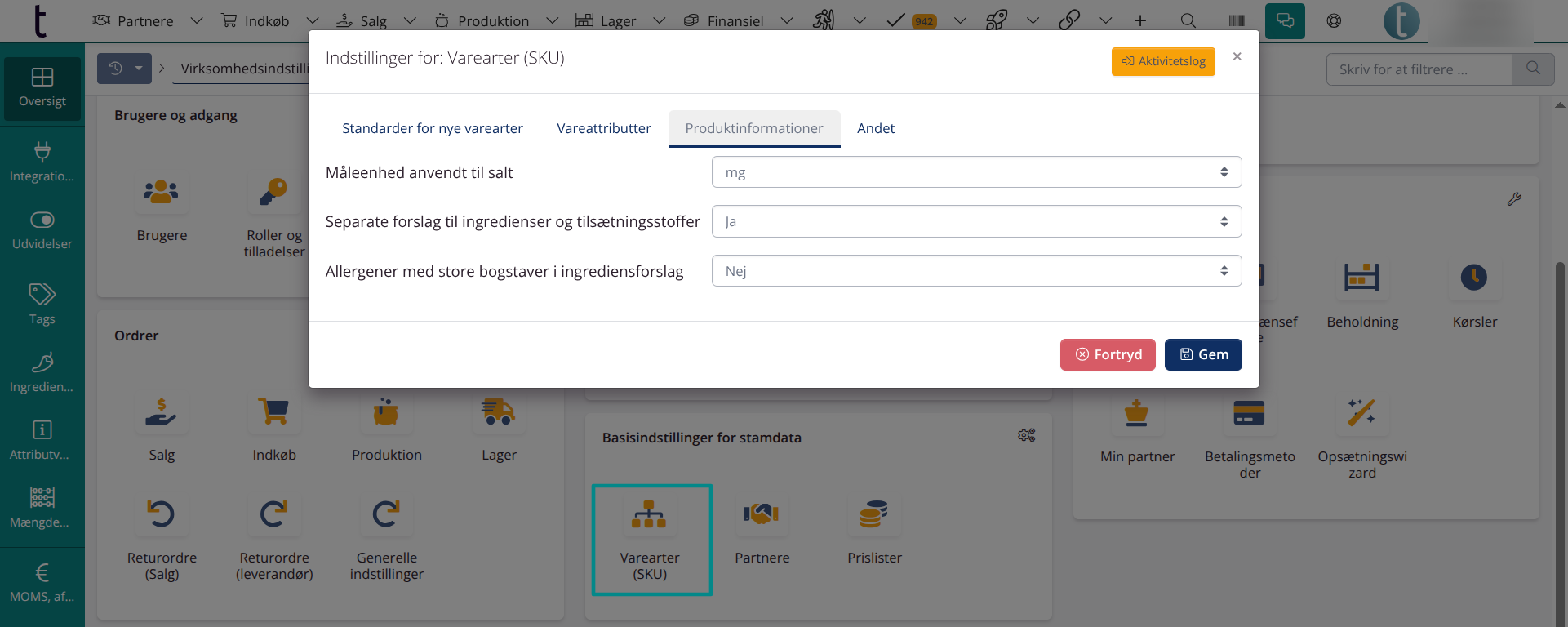This screenshot has width=1568, height=627.
Task: Switch to the Andet tab
Action: (875, 128)
